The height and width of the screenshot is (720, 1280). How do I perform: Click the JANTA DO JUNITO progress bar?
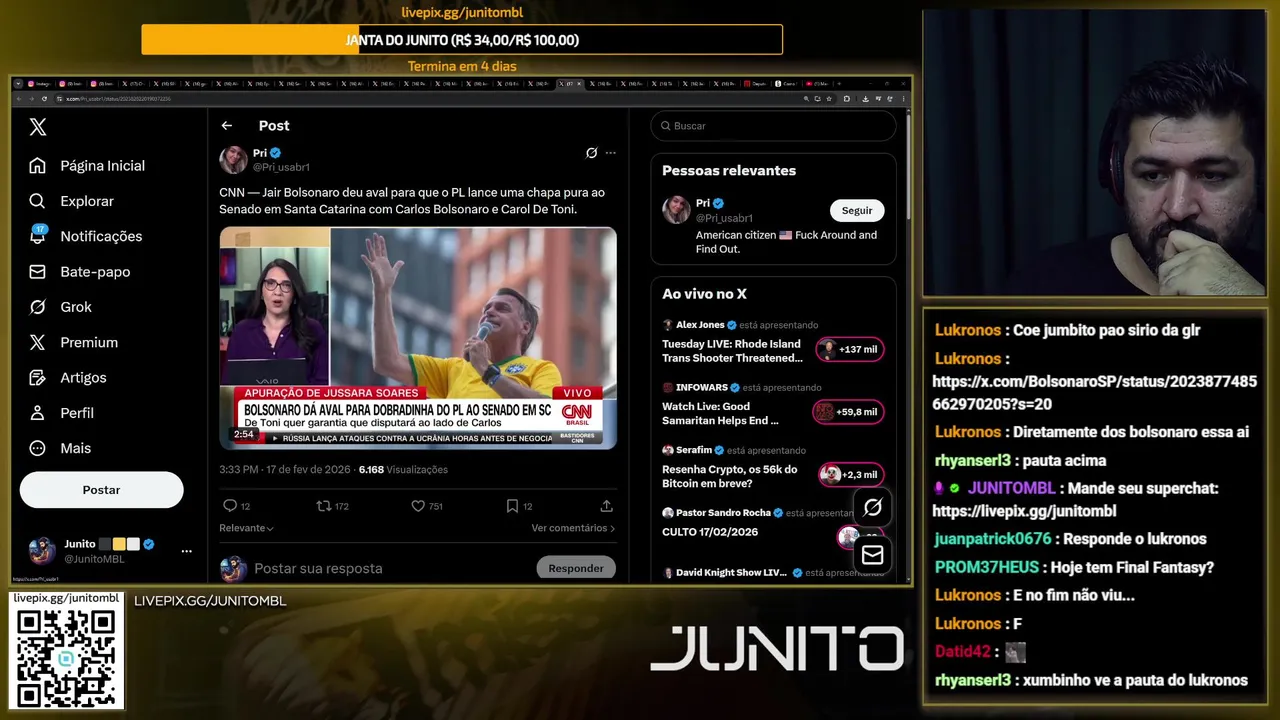tap(462, 40)
